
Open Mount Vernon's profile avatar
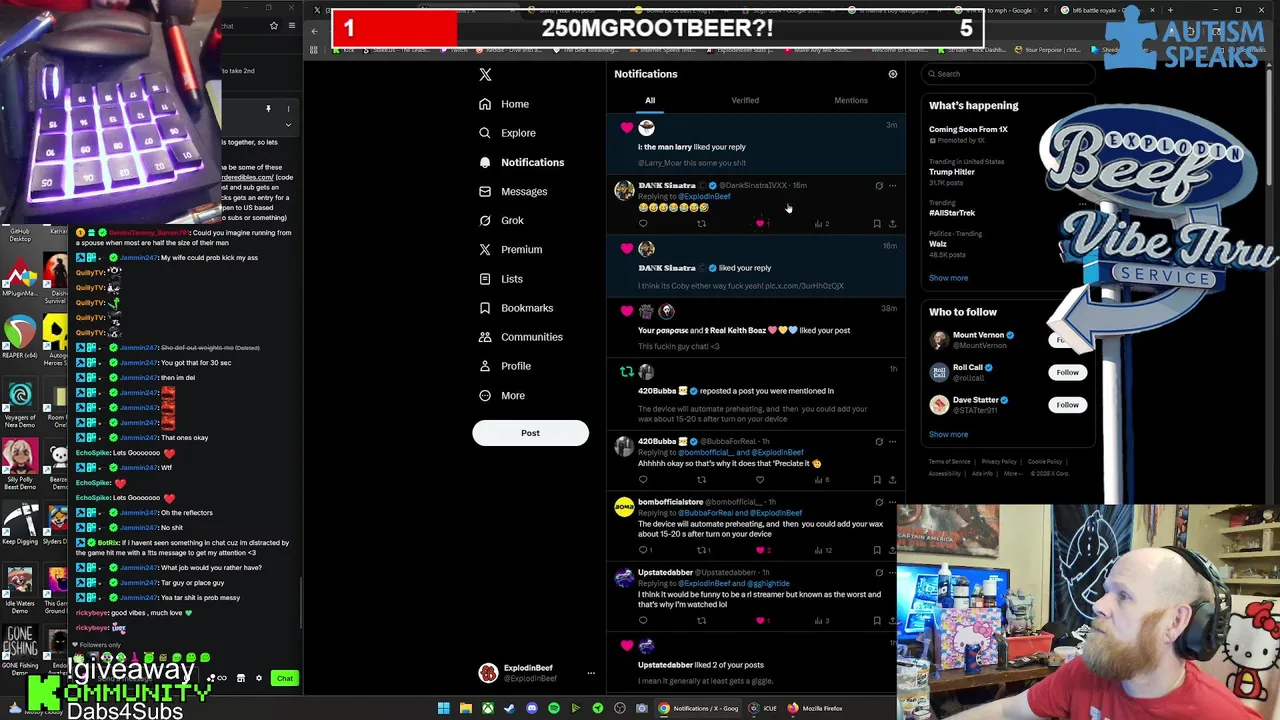[939, 340]
